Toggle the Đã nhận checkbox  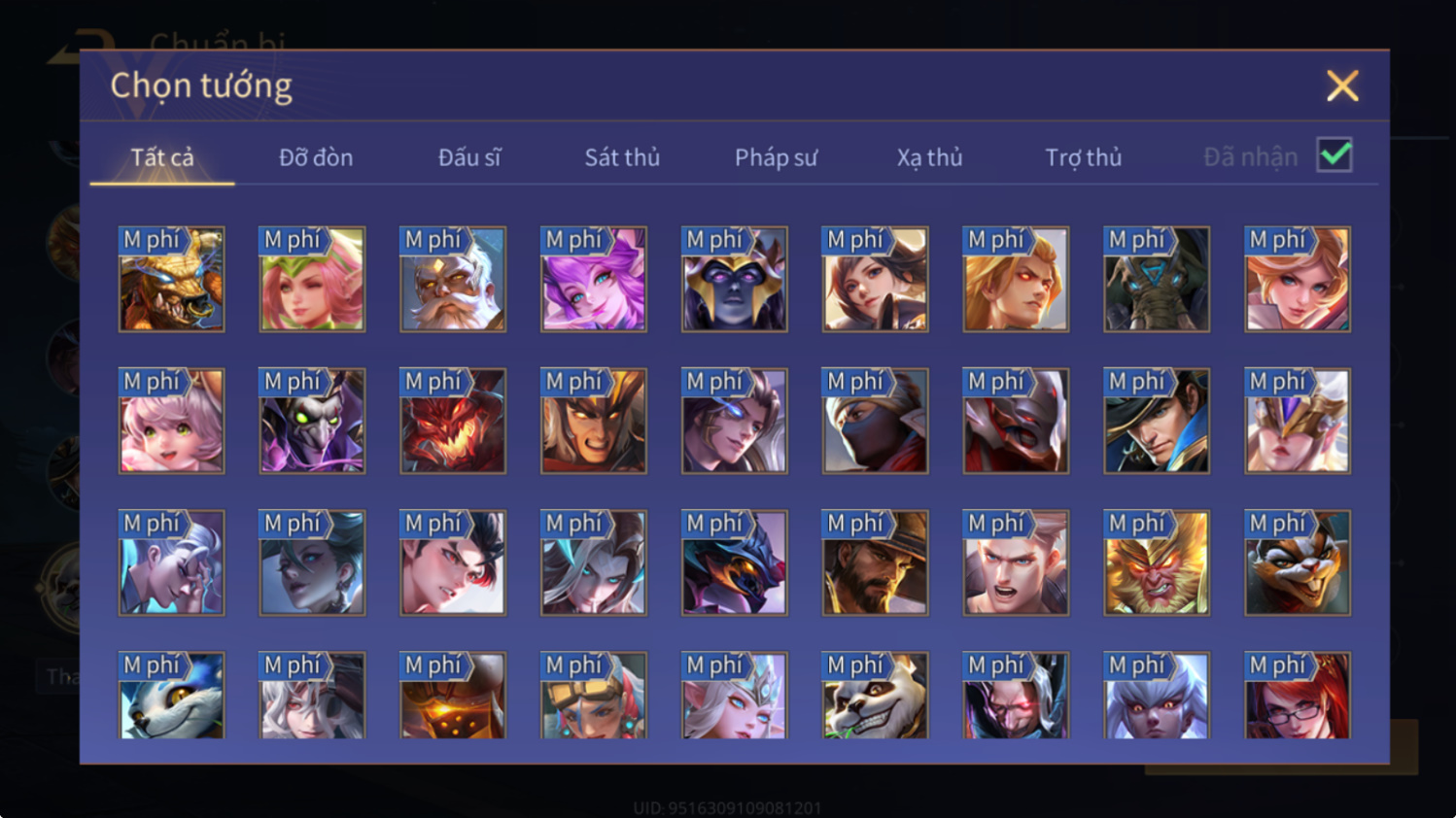point(1335,155)
